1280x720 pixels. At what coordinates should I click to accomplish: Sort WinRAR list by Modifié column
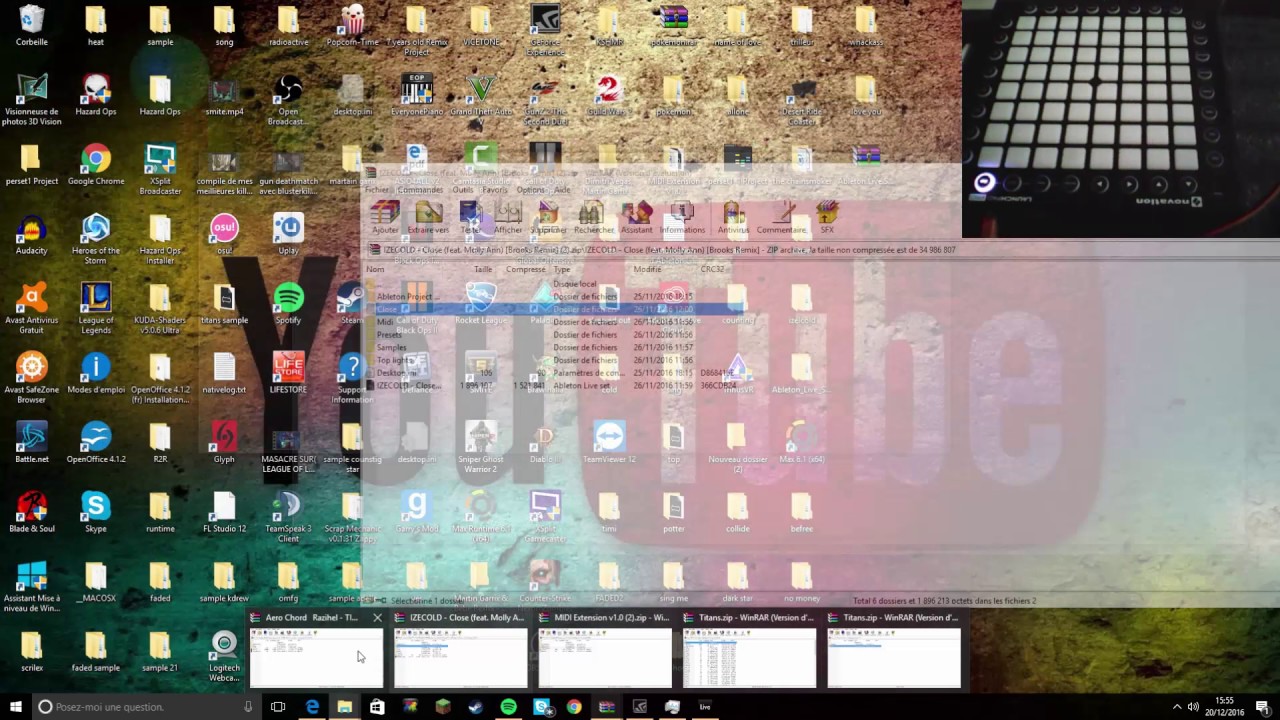(647, 269)
